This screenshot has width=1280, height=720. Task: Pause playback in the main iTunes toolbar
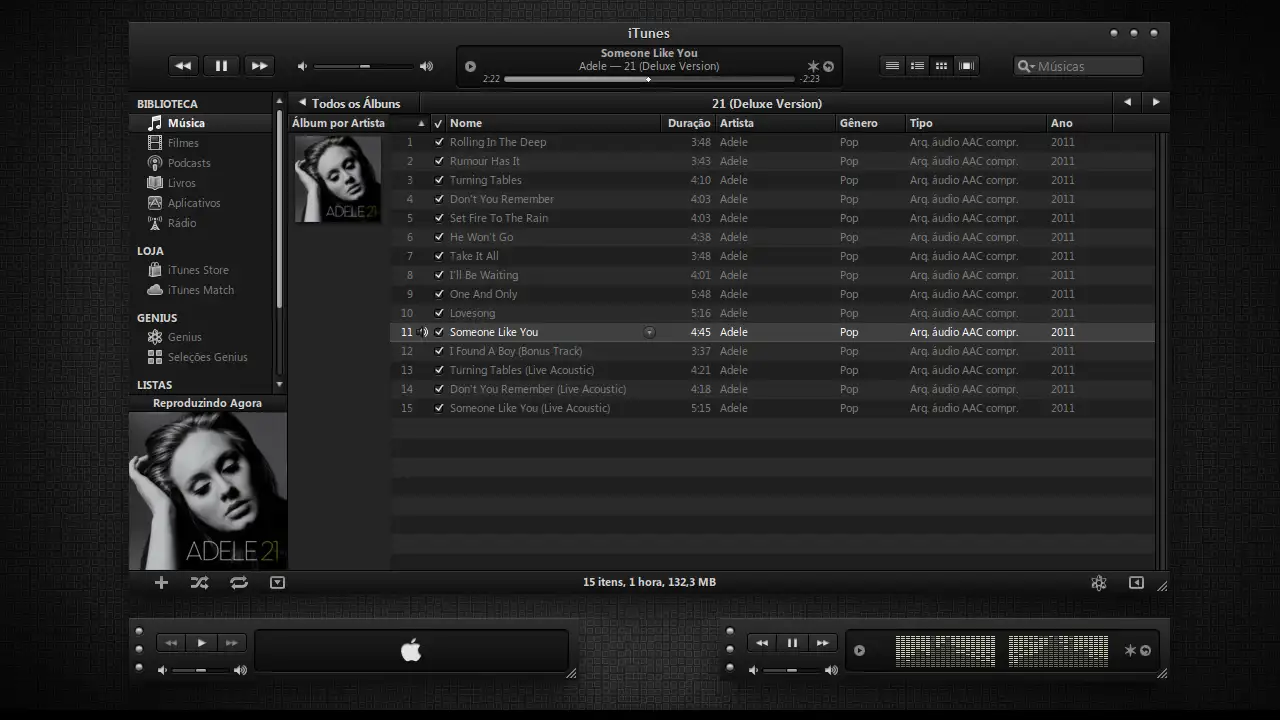[221, 66]
